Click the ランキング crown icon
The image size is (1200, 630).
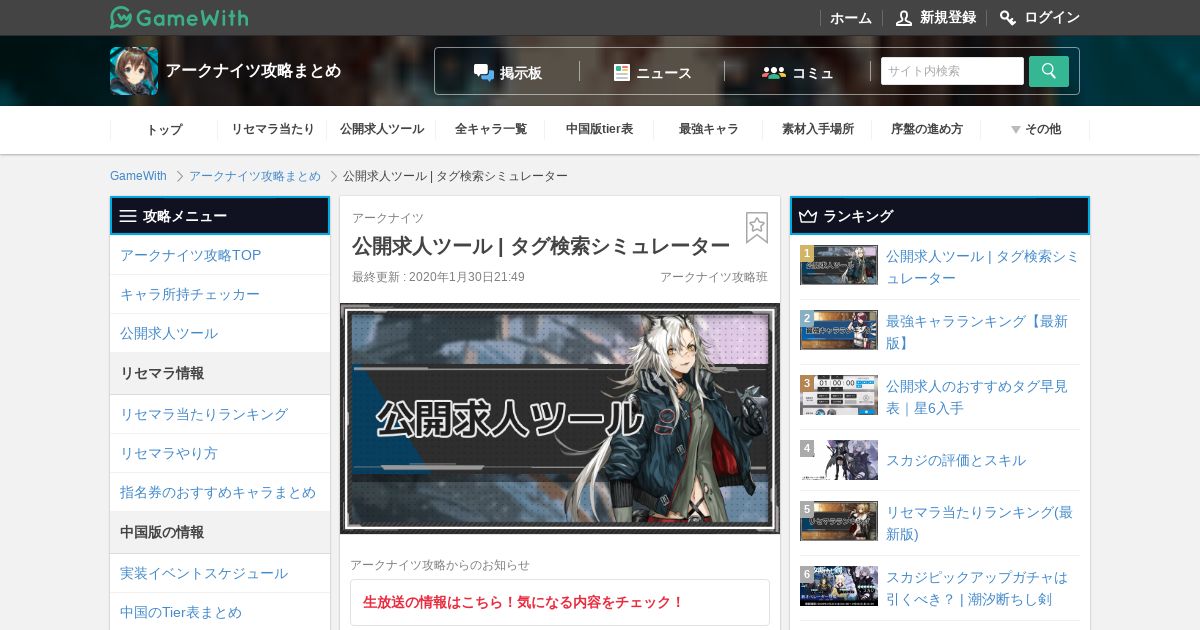(808, 216)
